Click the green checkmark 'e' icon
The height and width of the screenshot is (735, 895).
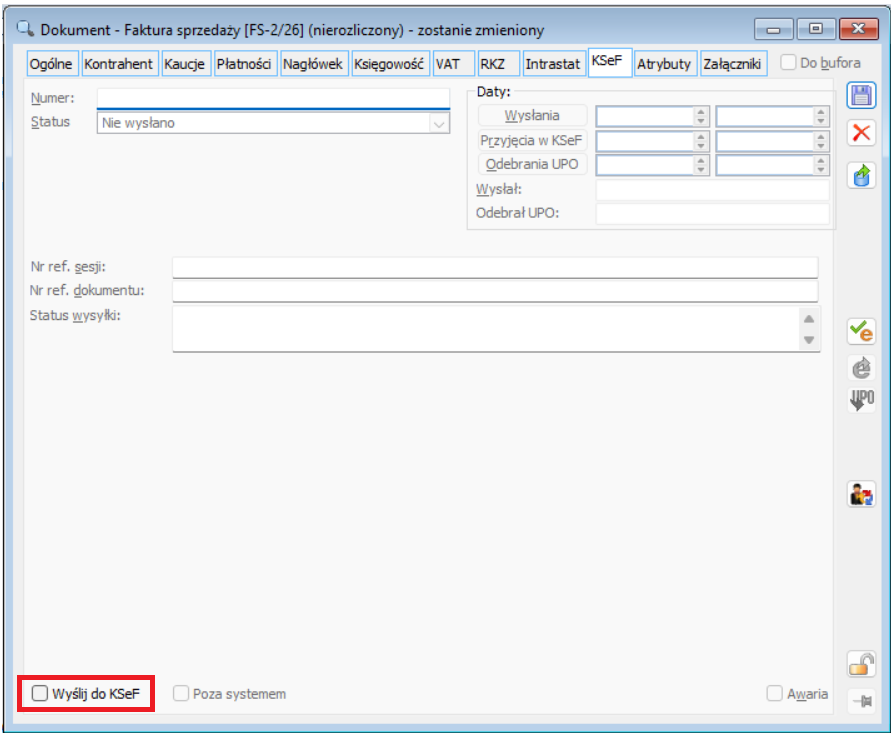click(x=860, y=331)
